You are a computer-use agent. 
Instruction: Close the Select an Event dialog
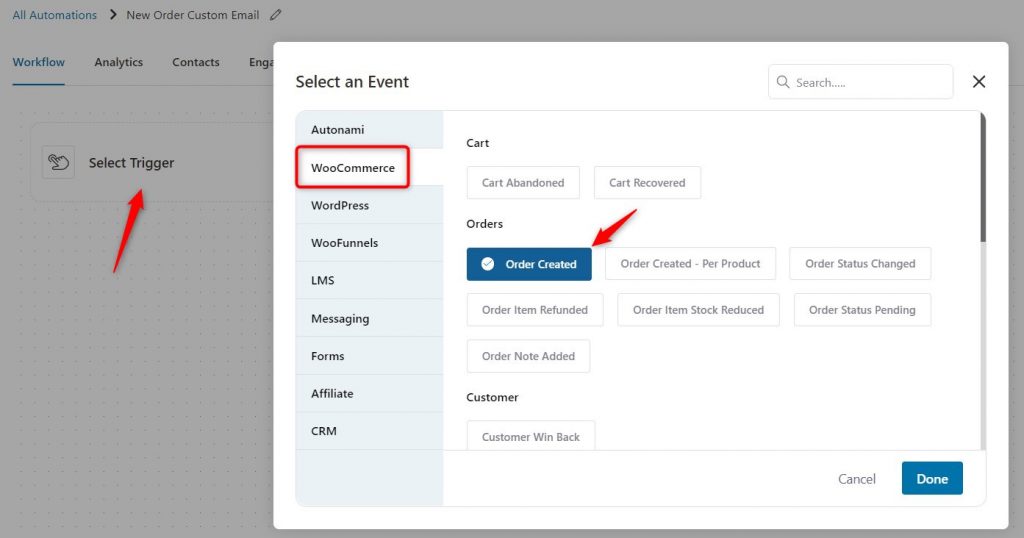click(978, 82)
